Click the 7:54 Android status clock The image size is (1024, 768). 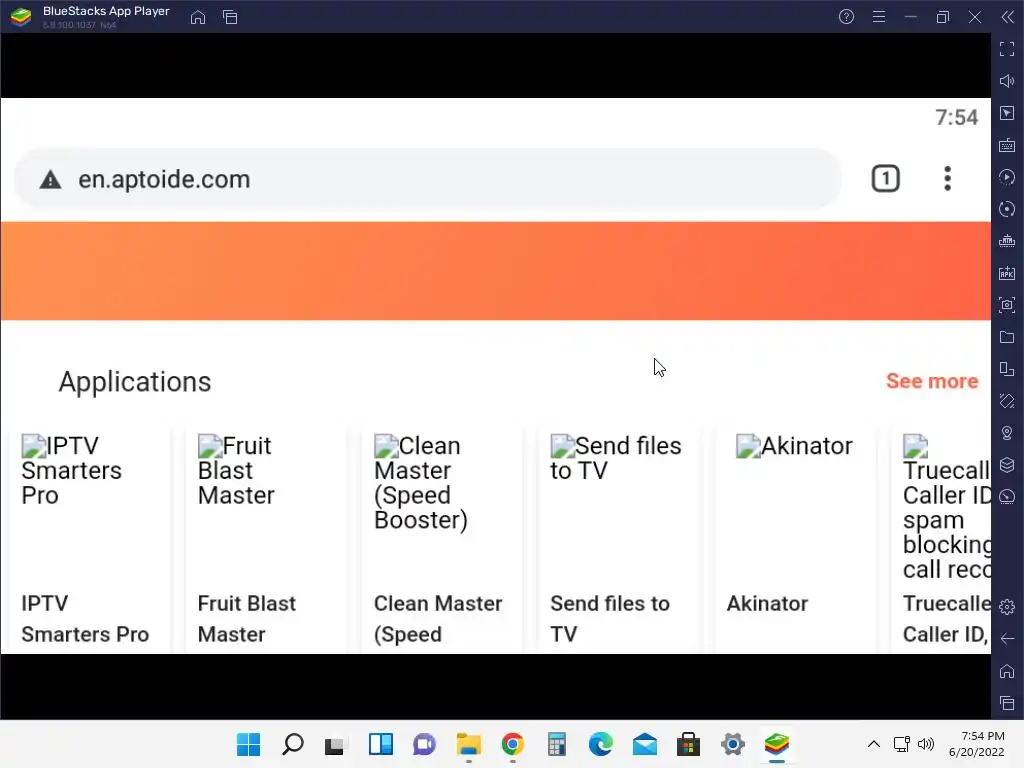click(x=957, y=118)
